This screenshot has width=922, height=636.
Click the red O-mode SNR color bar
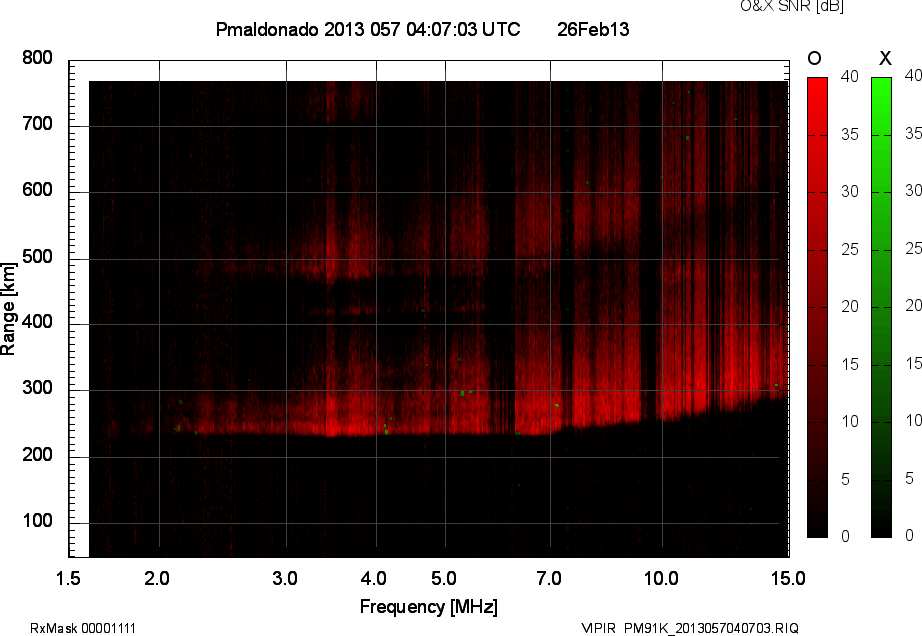(x=817, y=307)
